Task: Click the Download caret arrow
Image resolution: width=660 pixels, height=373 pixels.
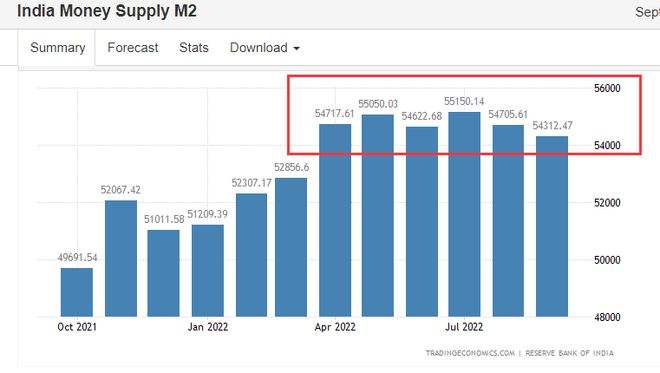Action: tap(296, 49)
